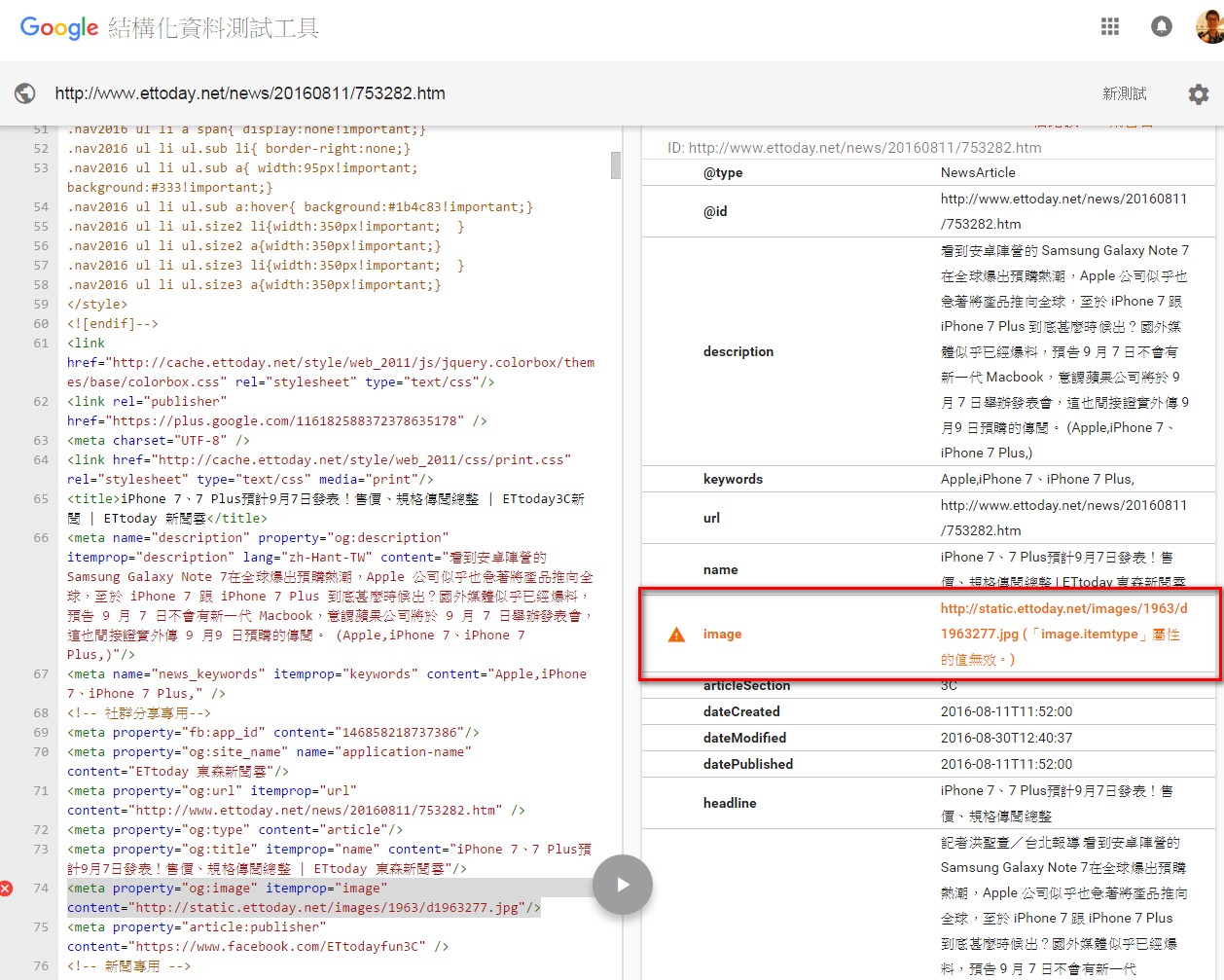This screenshot has height=980, width=1224.
Task: Select the datePublished row
Action: coord(928,764)
